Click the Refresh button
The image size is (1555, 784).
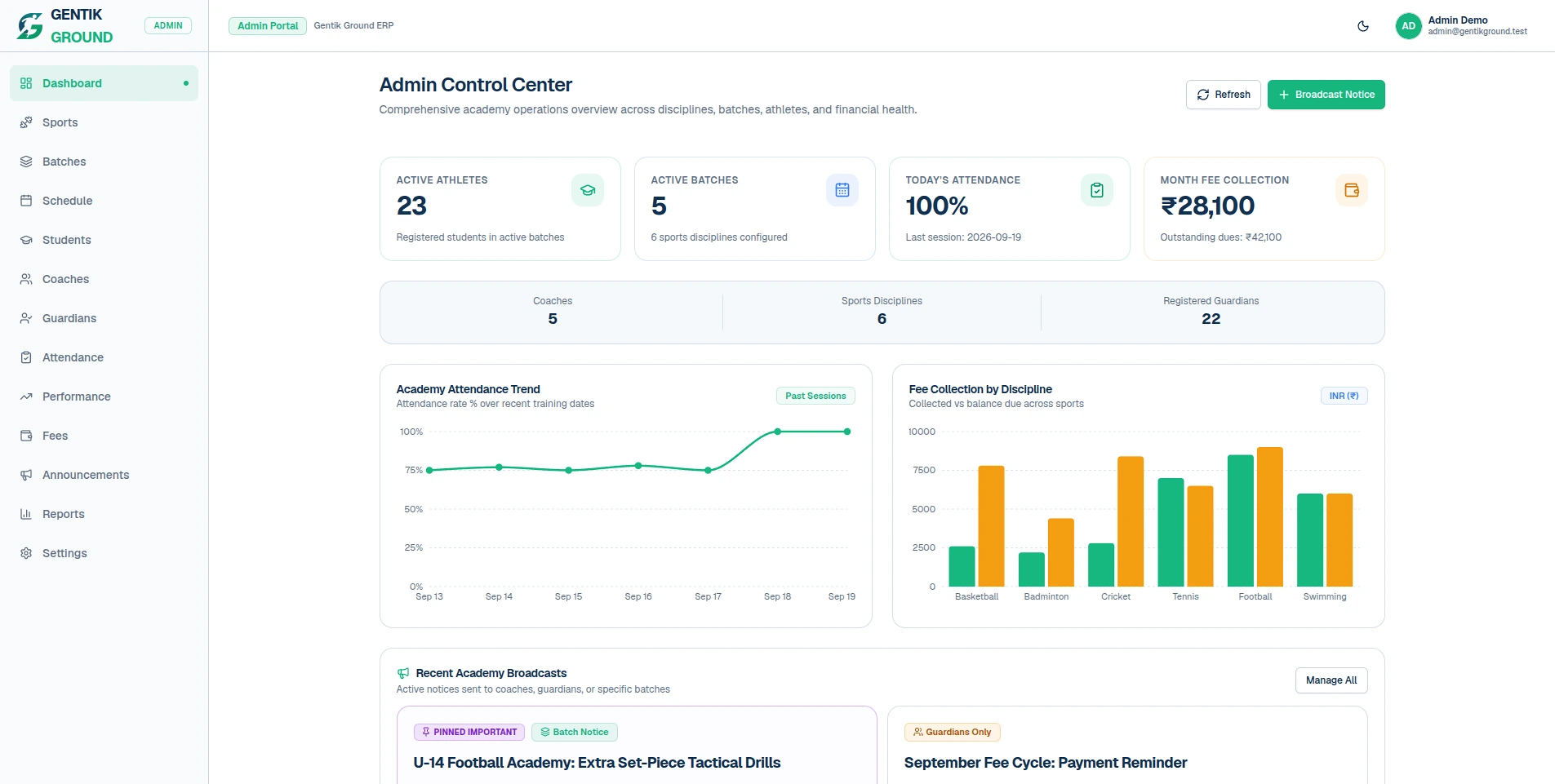point(1223,95)
